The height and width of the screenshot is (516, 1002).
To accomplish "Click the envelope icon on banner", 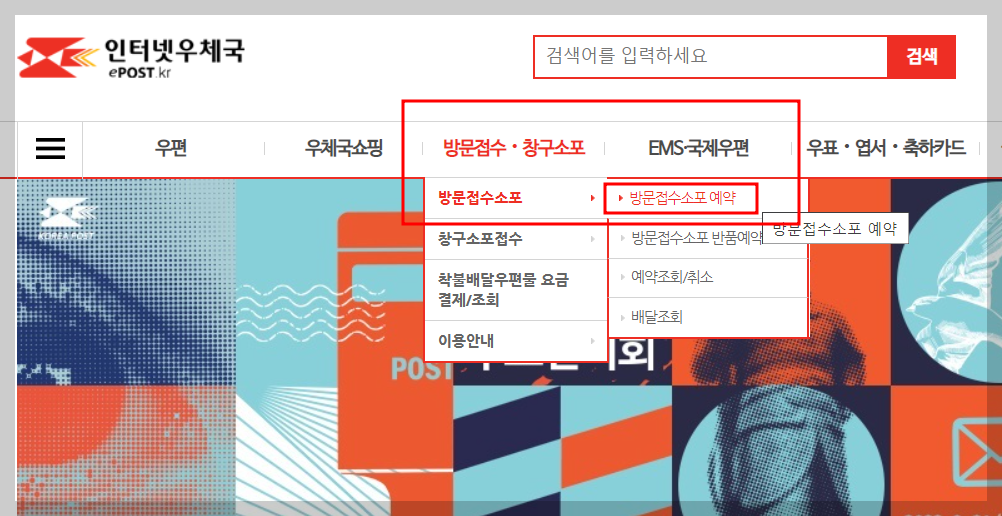I will click(x=976, y=444).
